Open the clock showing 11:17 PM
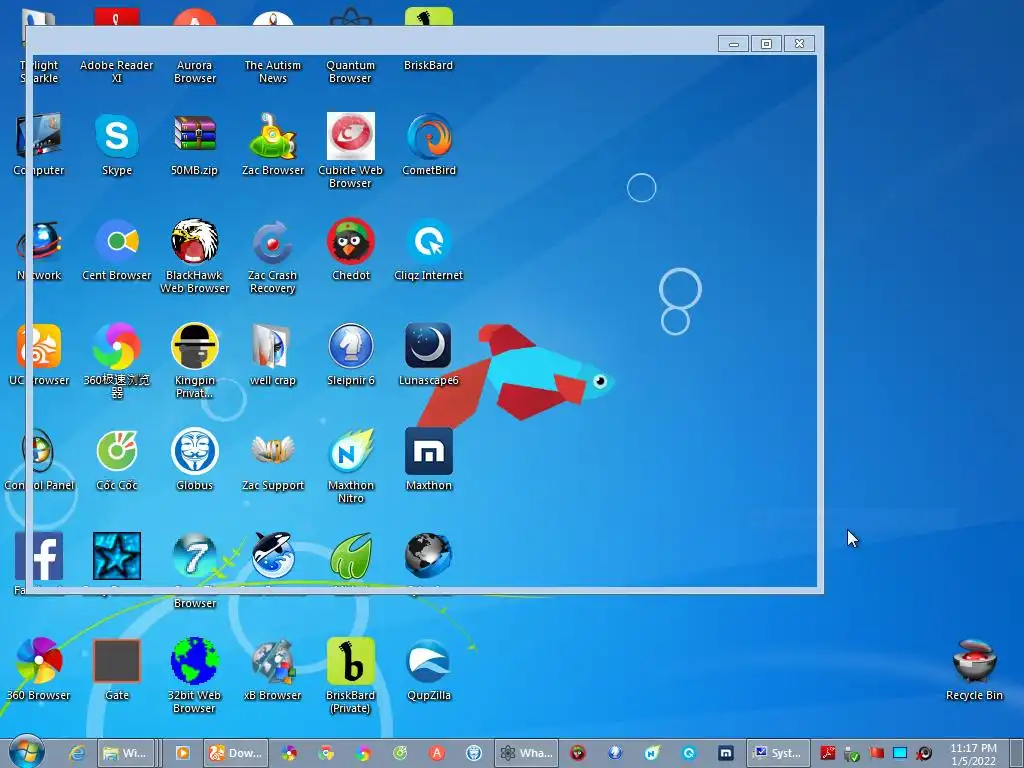The height and width of the screenshot is (768, 1024). pos(974,754)
